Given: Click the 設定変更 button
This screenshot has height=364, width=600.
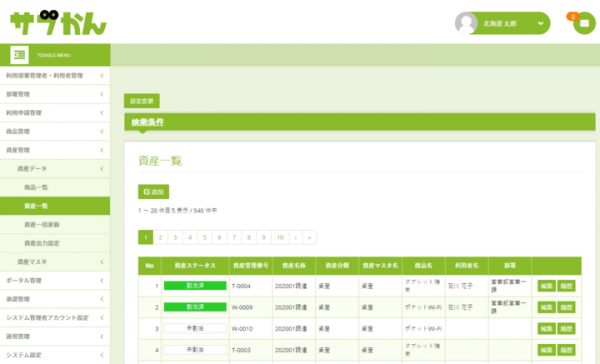Looking at the screenshot, I should [142, 101].
